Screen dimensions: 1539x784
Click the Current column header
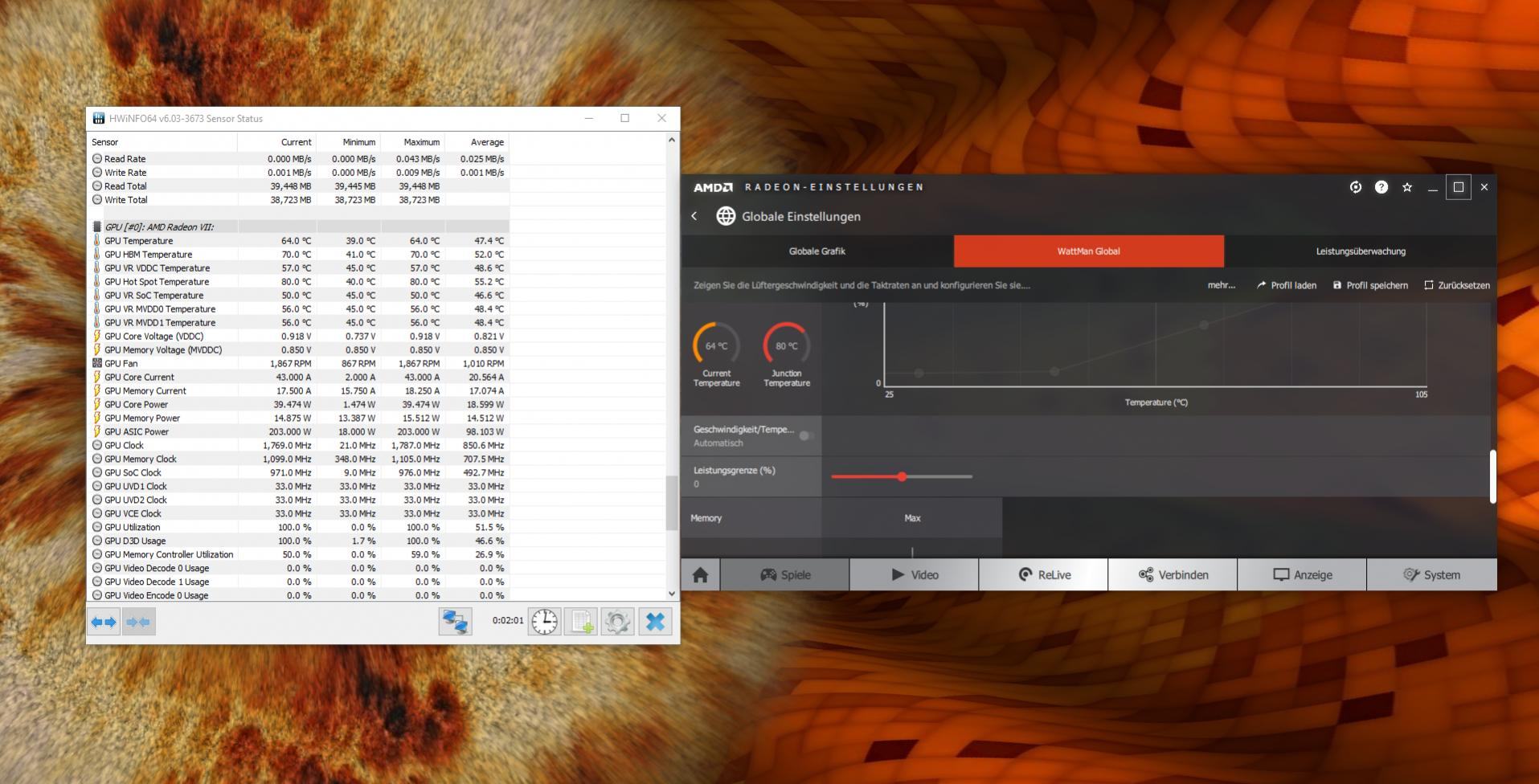pyautogui.click(x=276, y=142)
